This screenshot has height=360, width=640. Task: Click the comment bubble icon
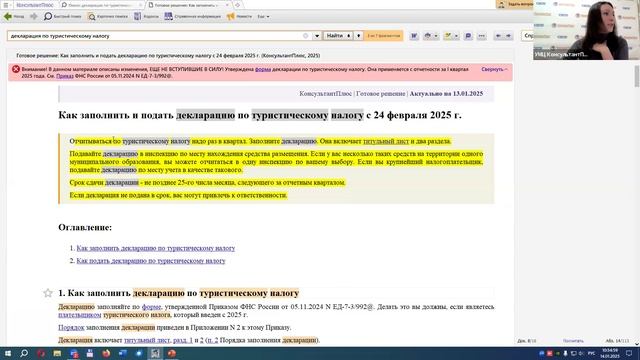[x=468, y=36]
